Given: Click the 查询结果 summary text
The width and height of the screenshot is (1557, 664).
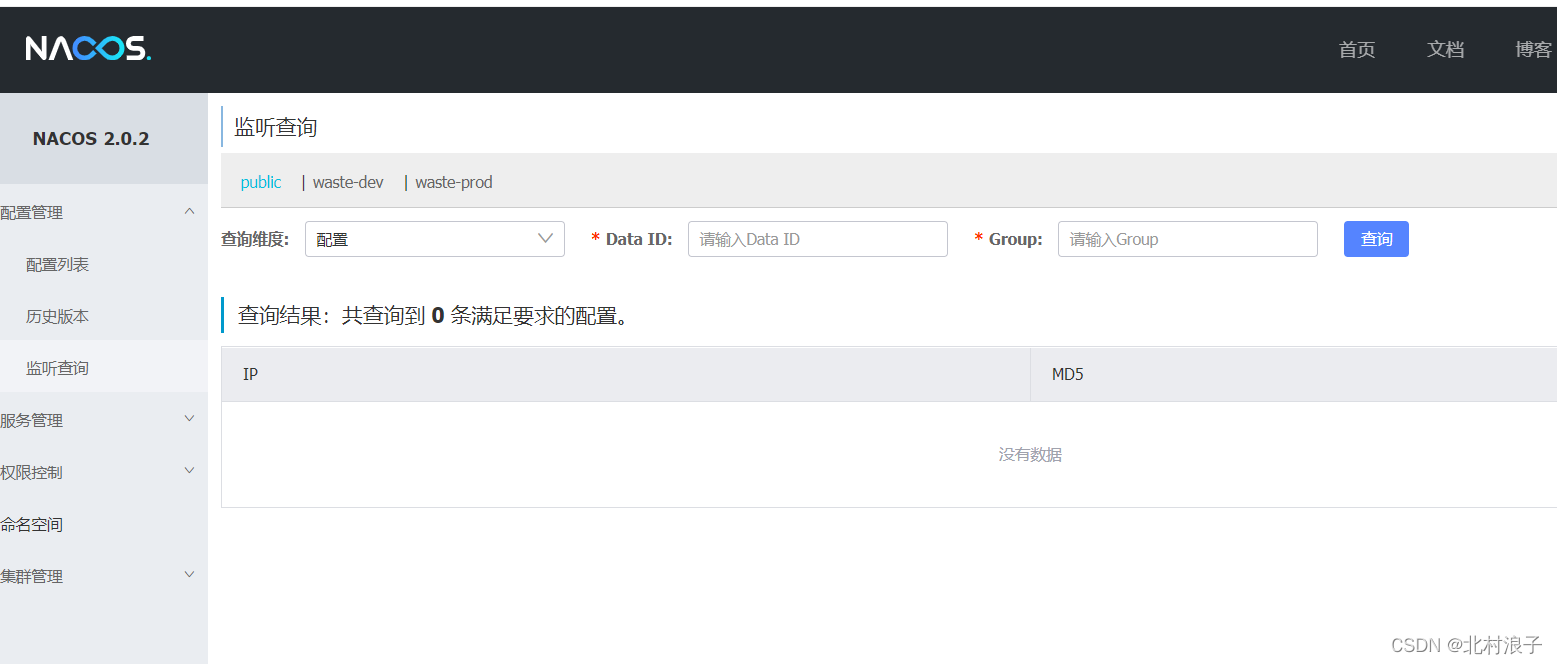Looking at the screenshot, I should tap(433, 316).
